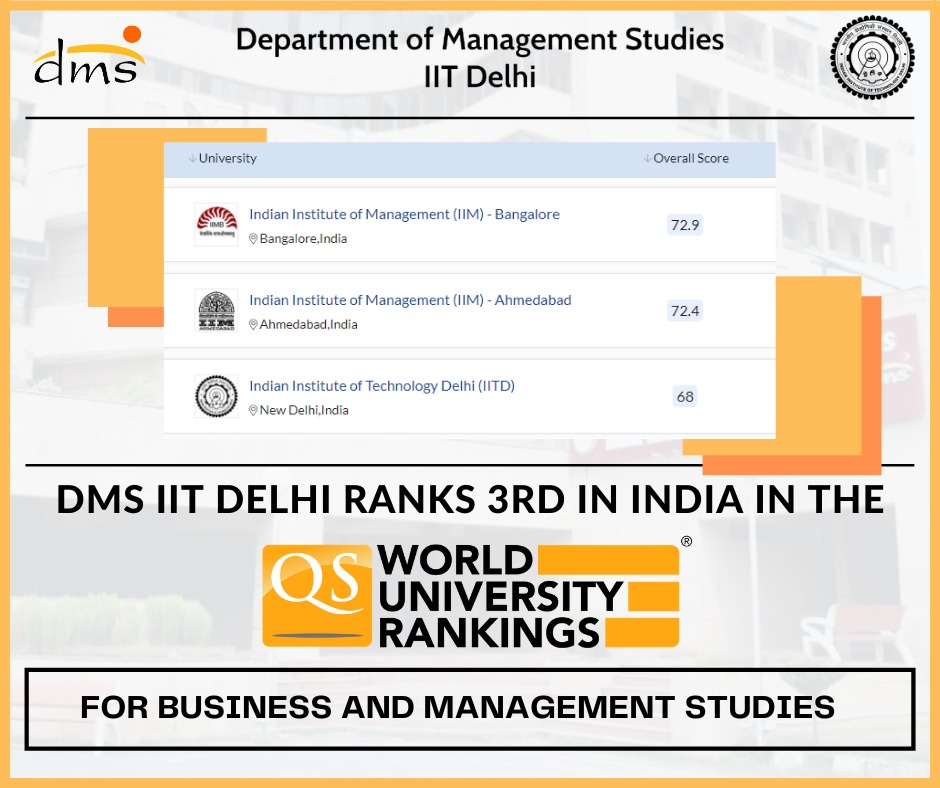Screen dimensions: 940x788
Task: Click the location pin icon beside New Delhi,India
Action: coord(253,410)
